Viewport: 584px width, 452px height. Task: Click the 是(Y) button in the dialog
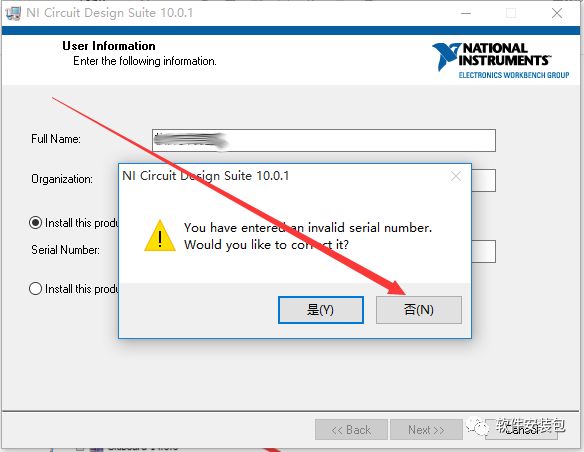pyautogui.click(x=321, y=310)
